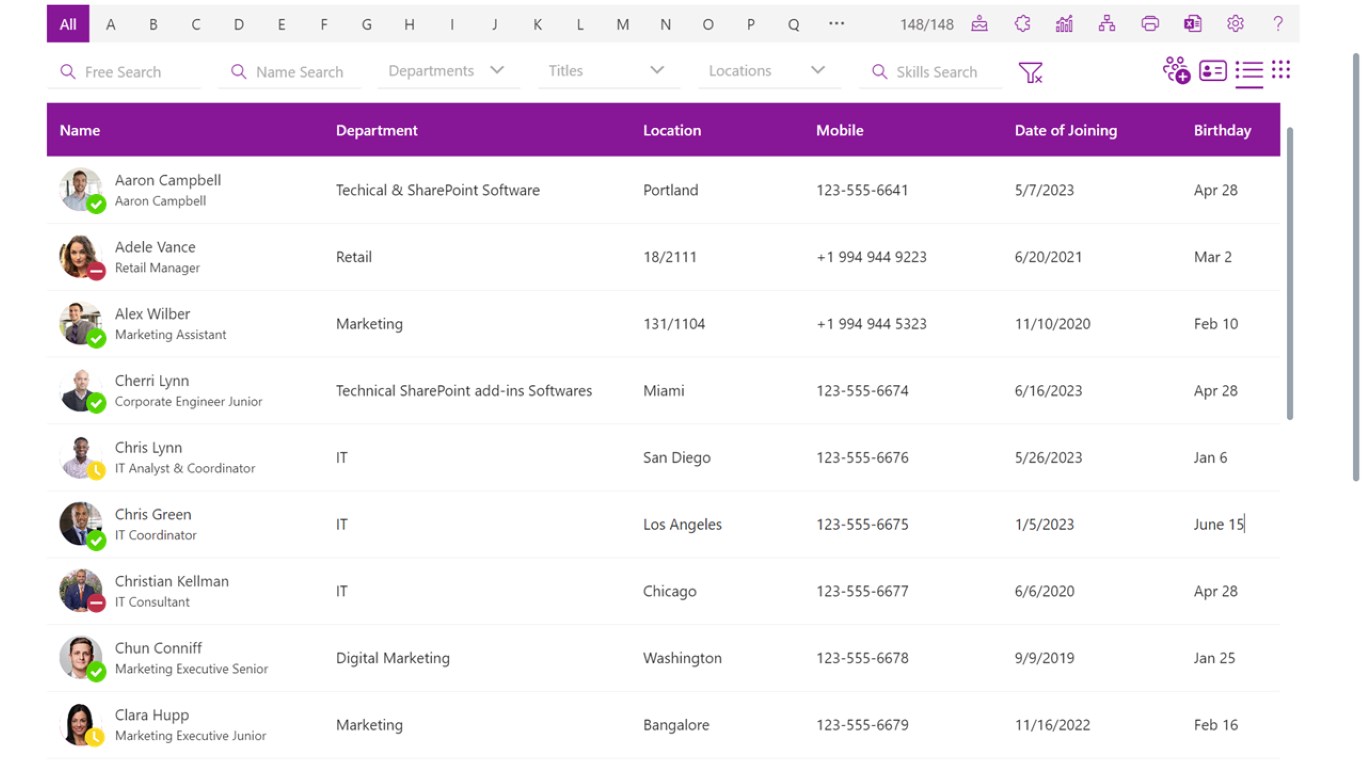1366x768 pixels.
Task: Switch to profile card view
Action: point(1213,70)
